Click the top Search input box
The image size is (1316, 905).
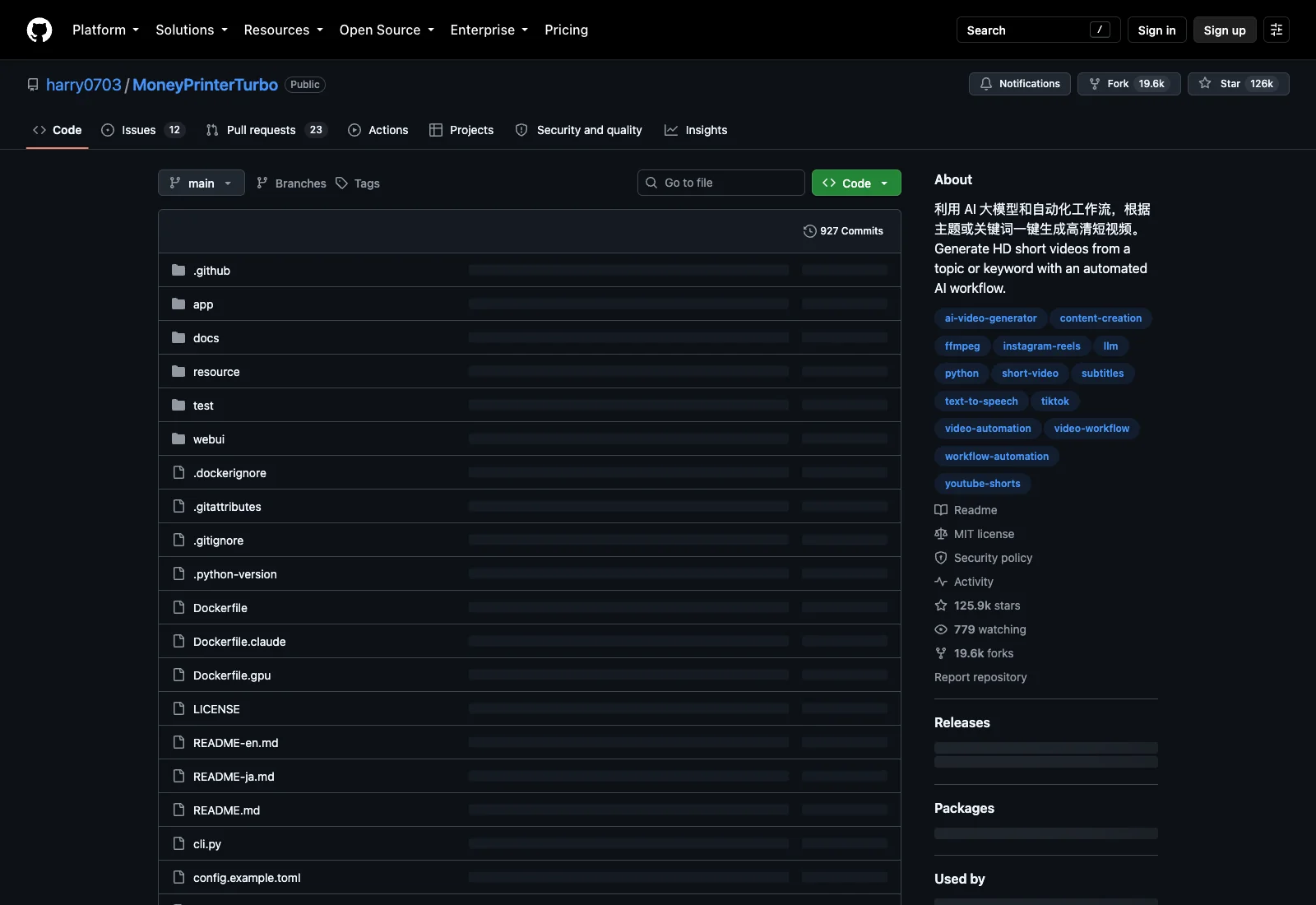pyautogui.click(x=1039, y=30)
